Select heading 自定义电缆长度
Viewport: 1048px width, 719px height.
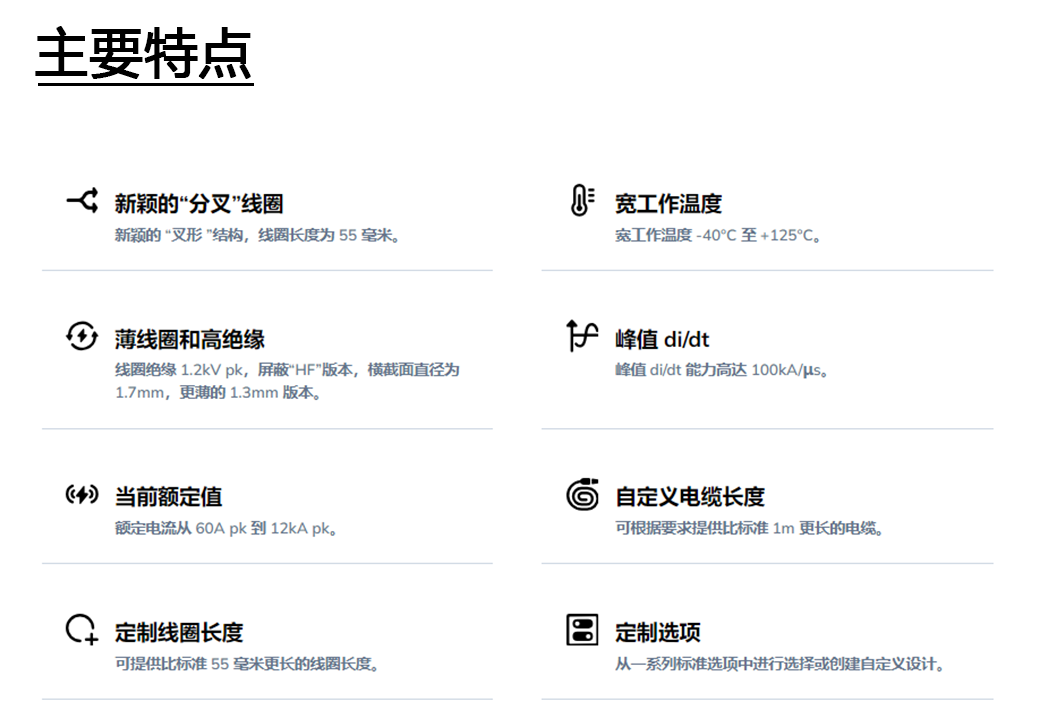point(690,497)
